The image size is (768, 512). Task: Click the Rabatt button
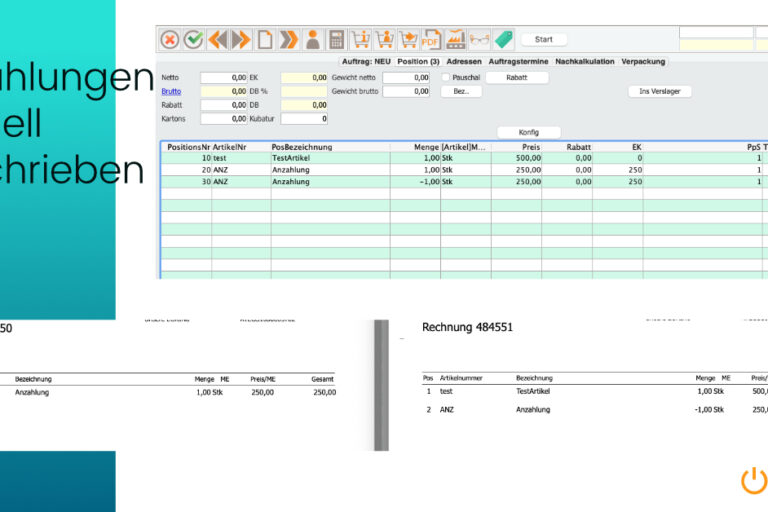coord(516,77)
